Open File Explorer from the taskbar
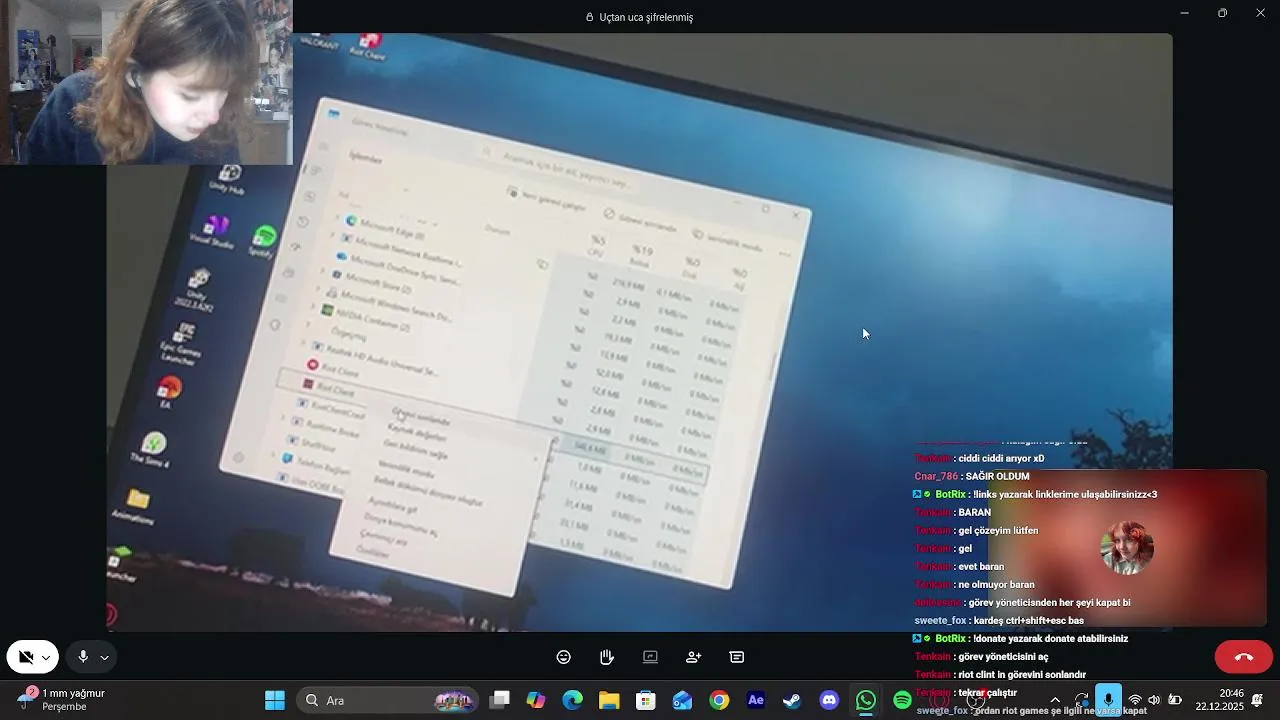Screen dimensions: 1280x720 tap(609, 700)
